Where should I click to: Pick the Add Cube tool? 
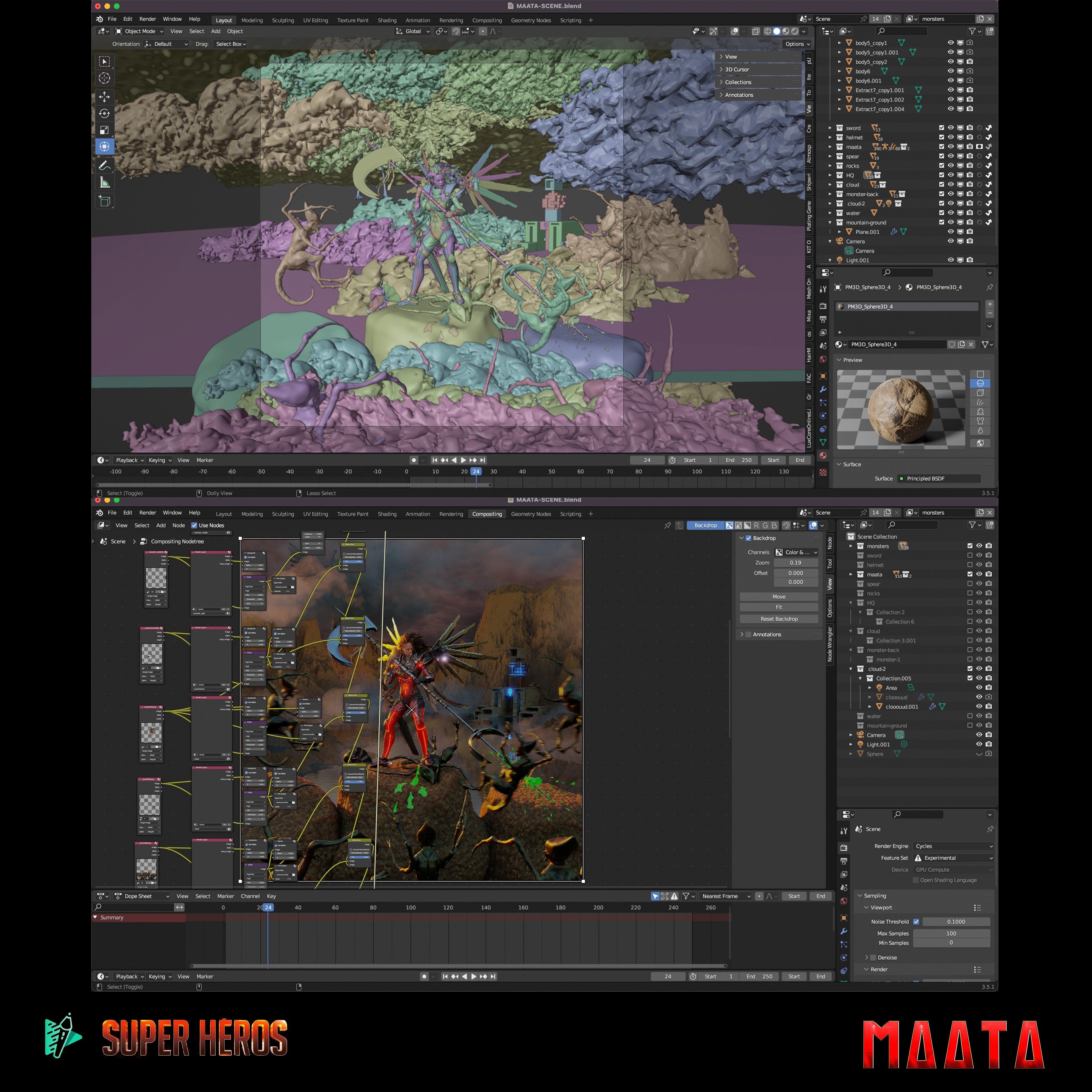[105, 201]
